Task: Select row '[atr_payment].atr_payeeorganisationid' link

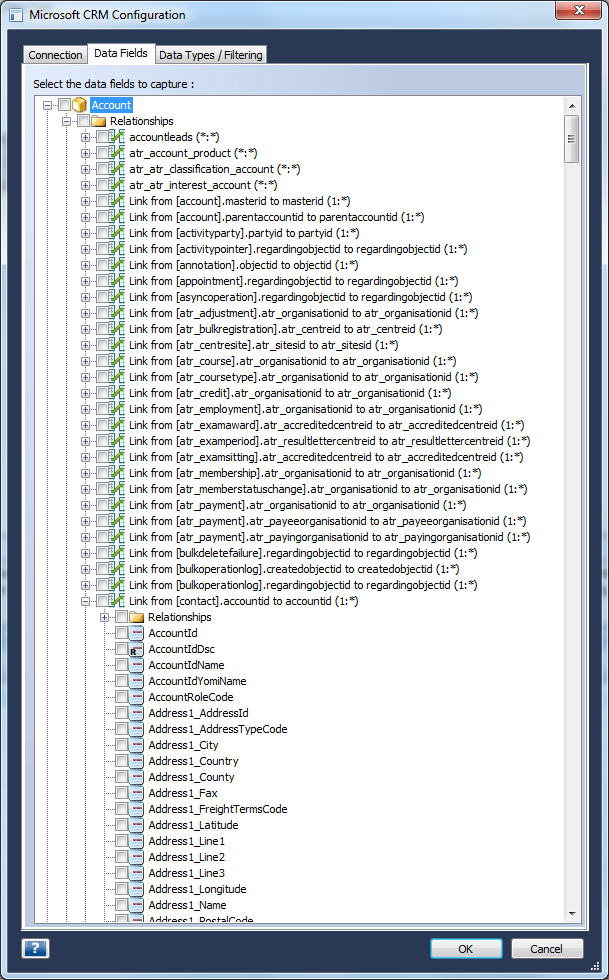Action: coord(327,521)
